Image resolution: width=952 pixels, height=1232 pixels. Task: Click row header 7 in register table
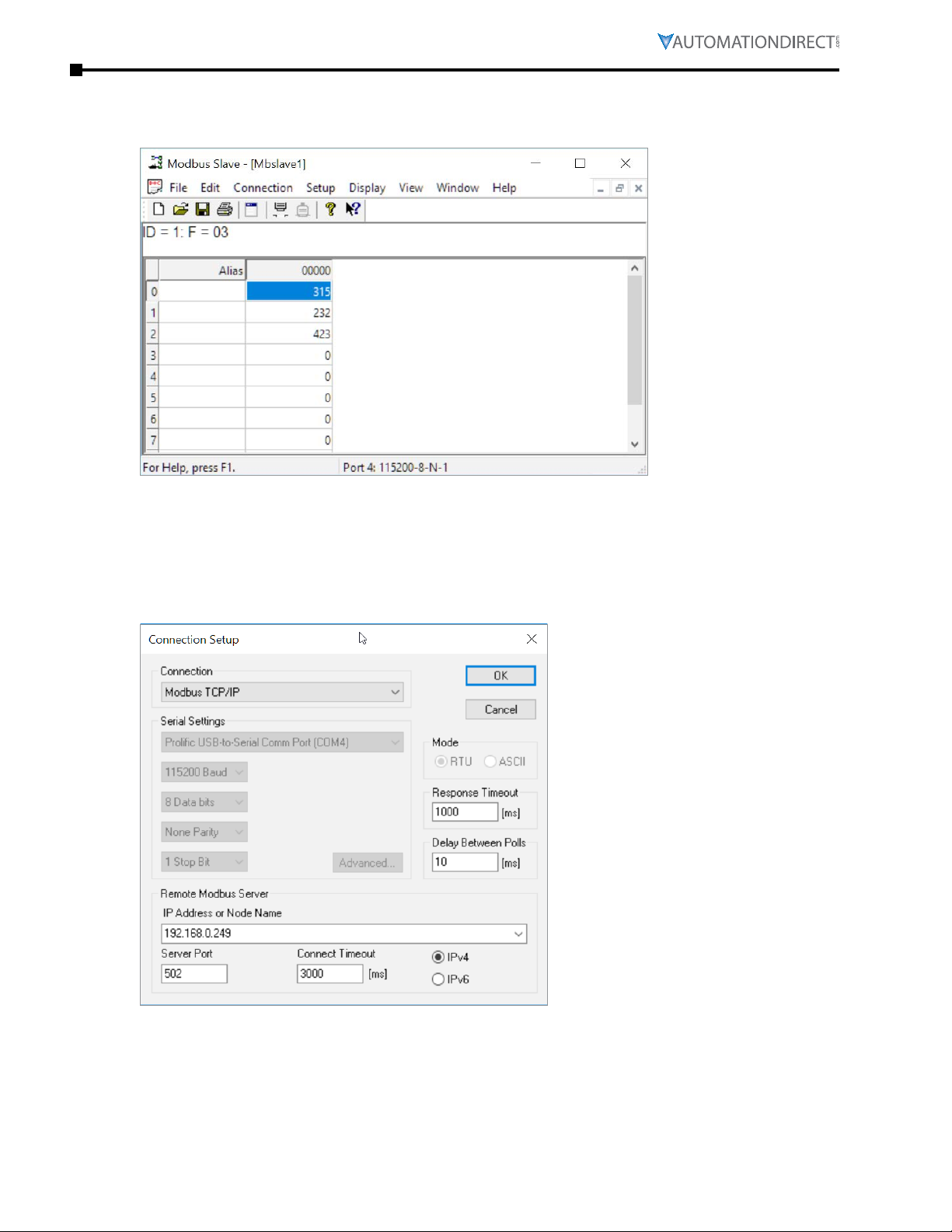153,440
